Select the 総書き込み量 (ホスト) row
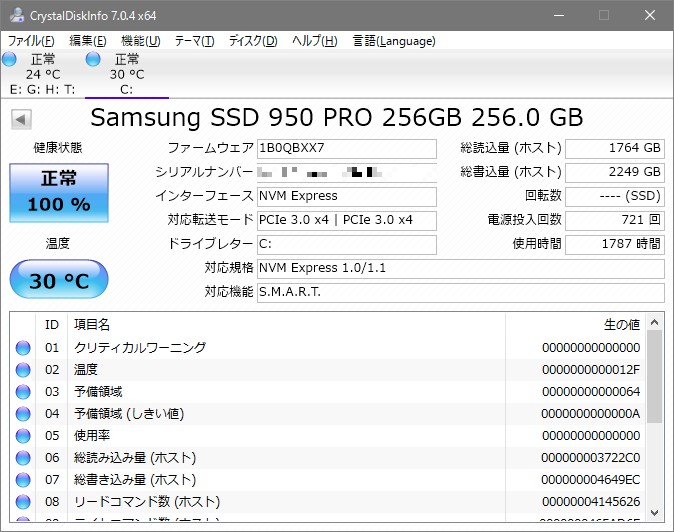Viewport: 674px width, 532px height. tap(327, 480)
